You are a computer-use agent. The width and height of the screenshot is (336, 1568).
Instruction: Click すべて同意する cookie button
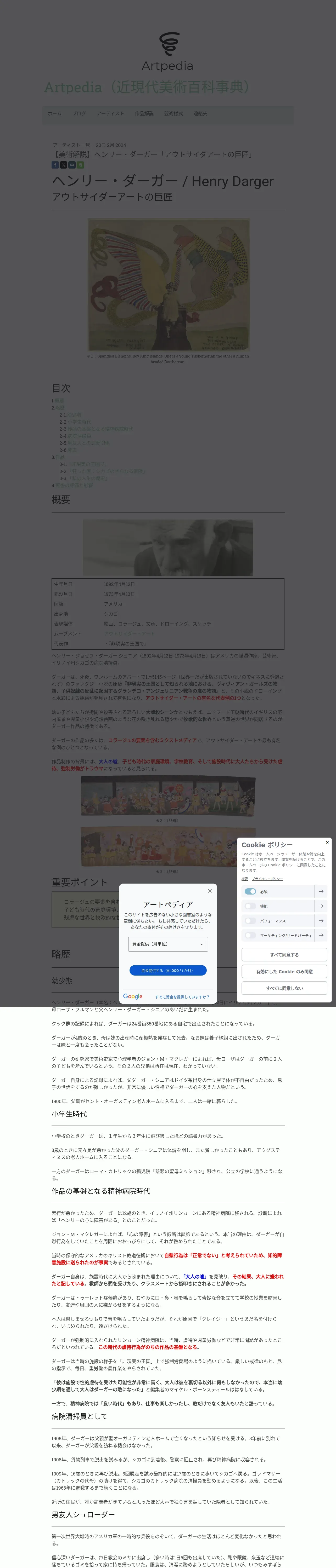(284, 954)
